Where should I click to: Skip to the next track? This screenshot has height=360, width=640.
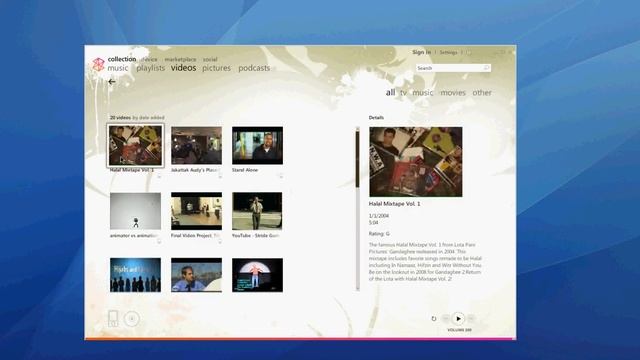(471, 318)
